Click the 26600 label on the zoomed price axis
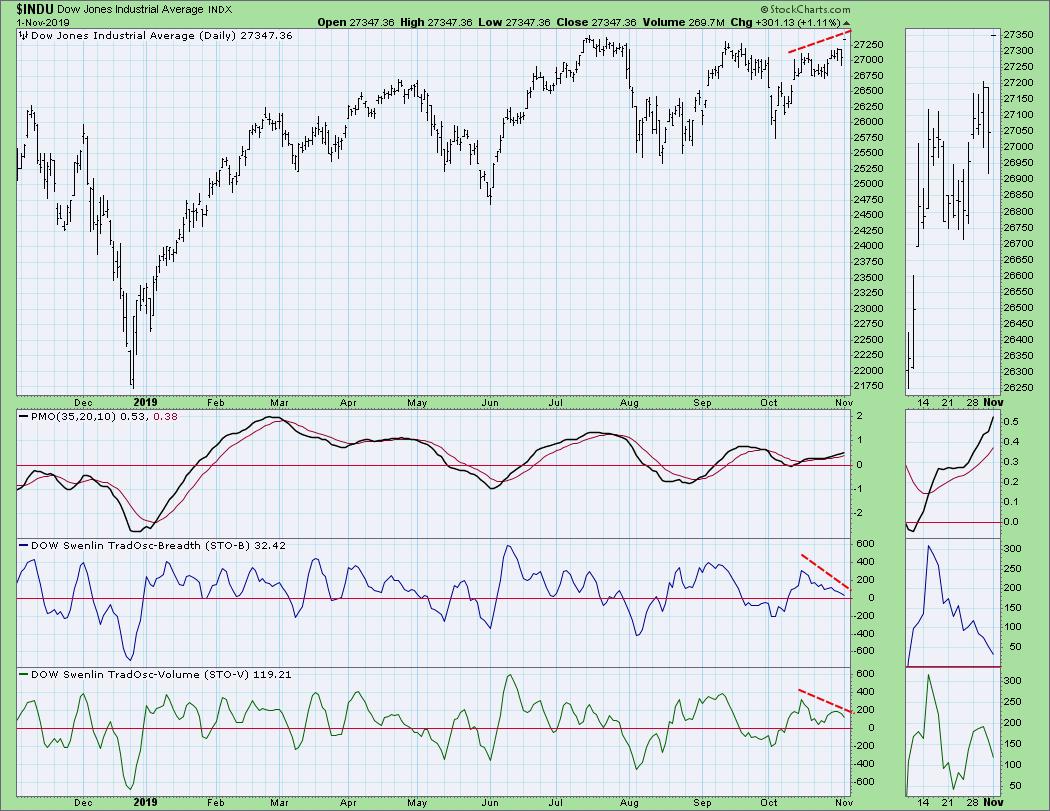The height and width of the screenshot is (811, 1050). click(1017, 275)
